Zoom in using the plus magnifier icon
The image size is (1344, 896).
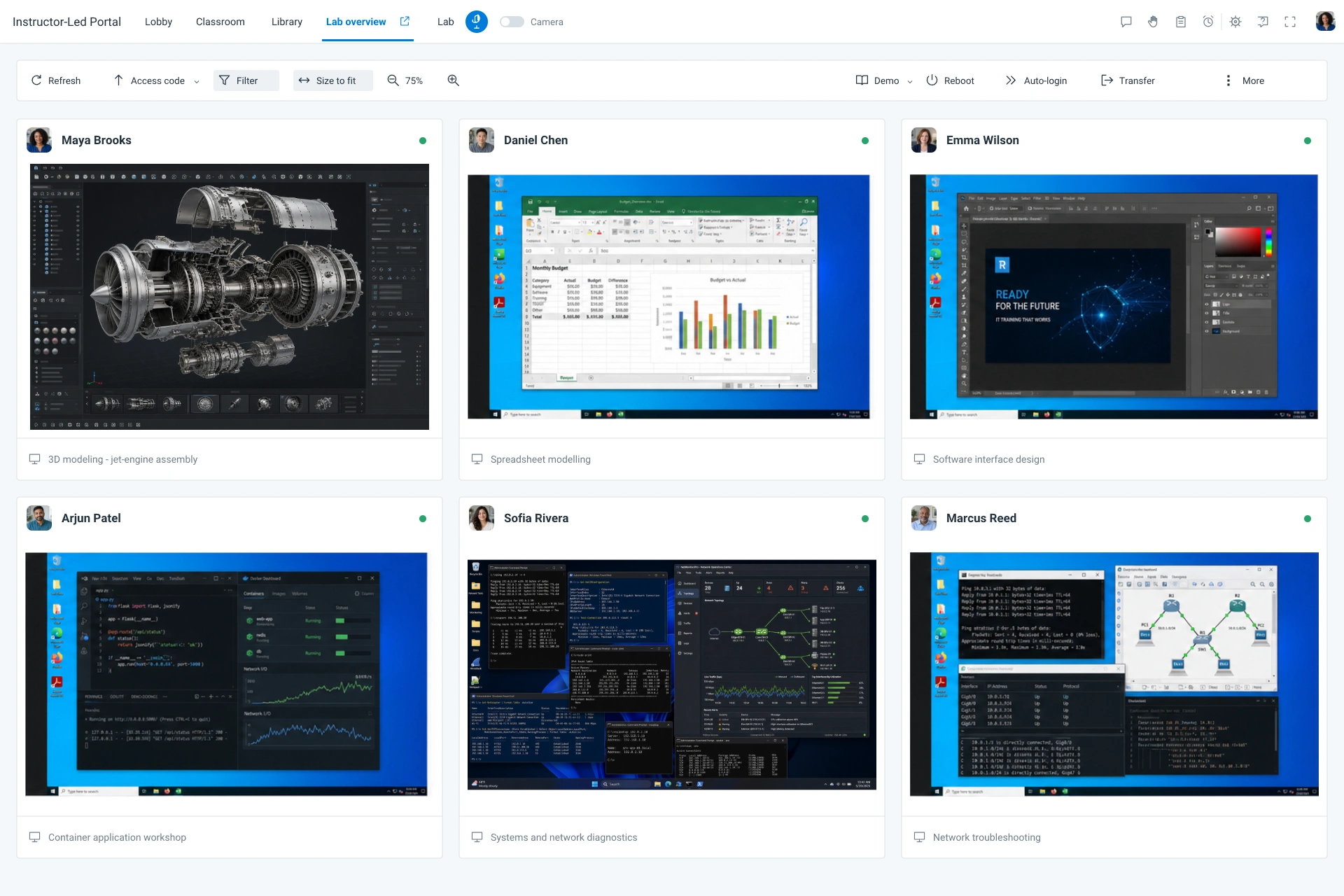click(x=454, y=80)
